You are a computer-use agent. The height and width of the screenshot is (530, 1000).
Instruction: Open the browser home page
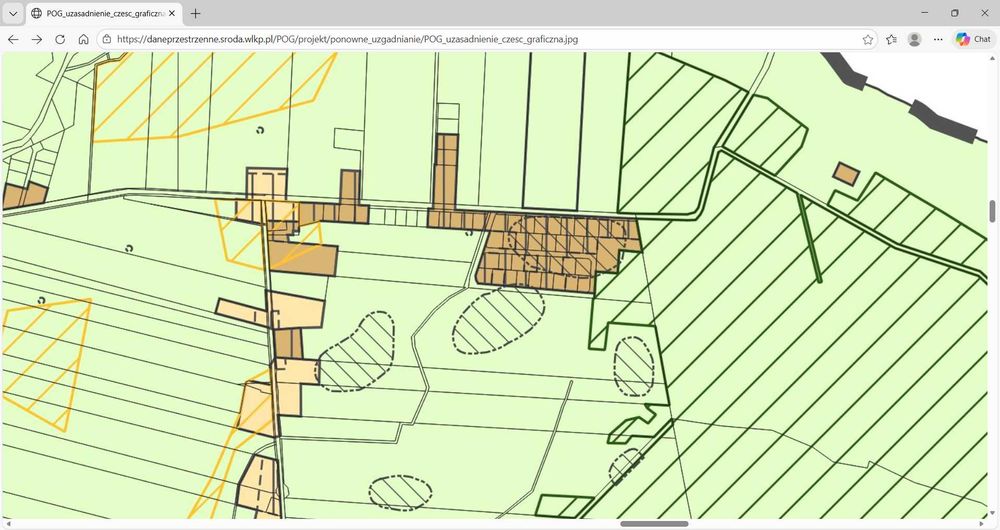tap(84, 39)
